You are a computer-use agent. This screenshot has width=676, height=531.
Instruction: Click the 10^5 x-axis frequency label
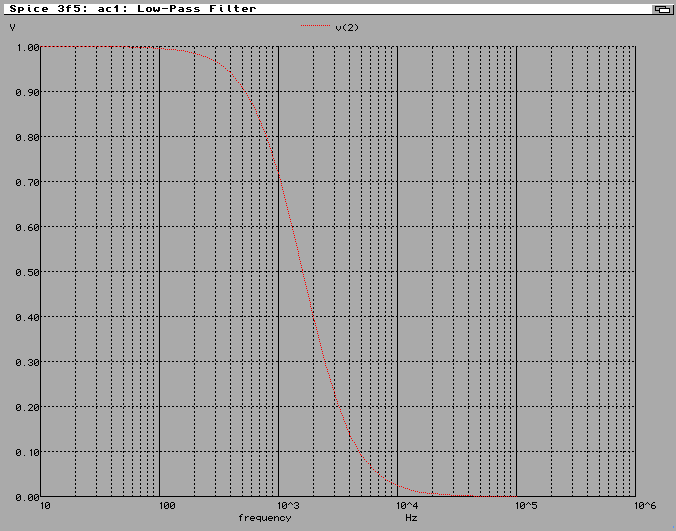click(526, 506)
